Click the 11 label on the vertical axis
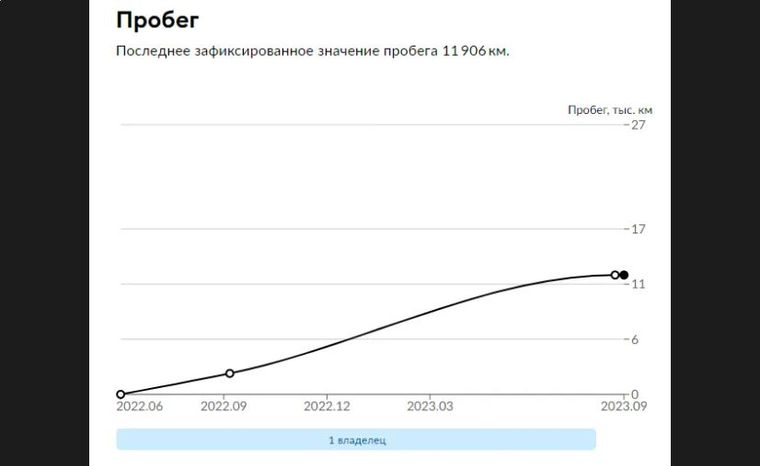This screenshot has height=466, width=760. [638, 284]
